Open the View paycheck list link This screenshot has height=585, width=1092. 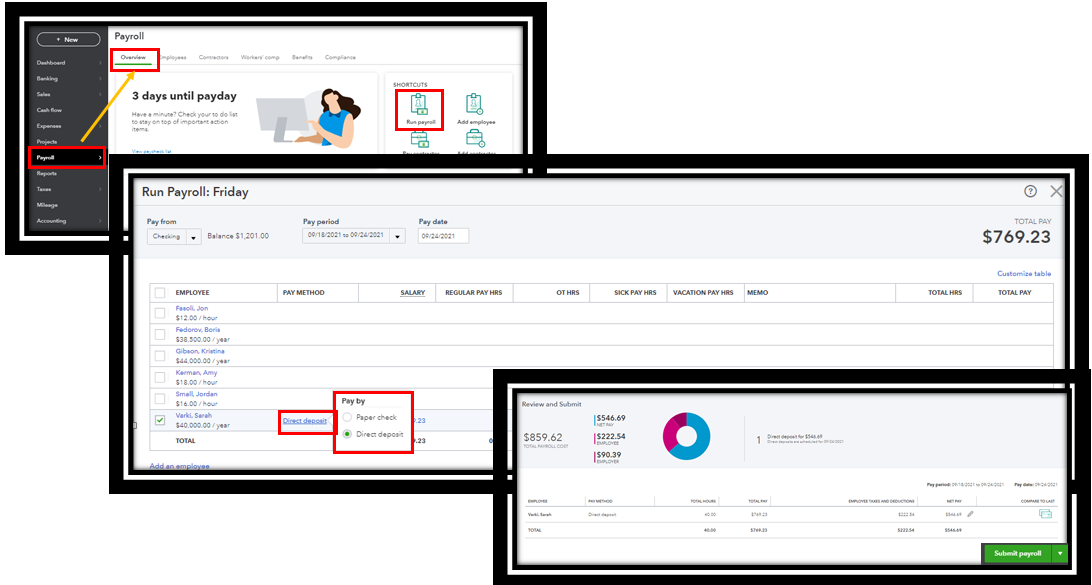151,151
